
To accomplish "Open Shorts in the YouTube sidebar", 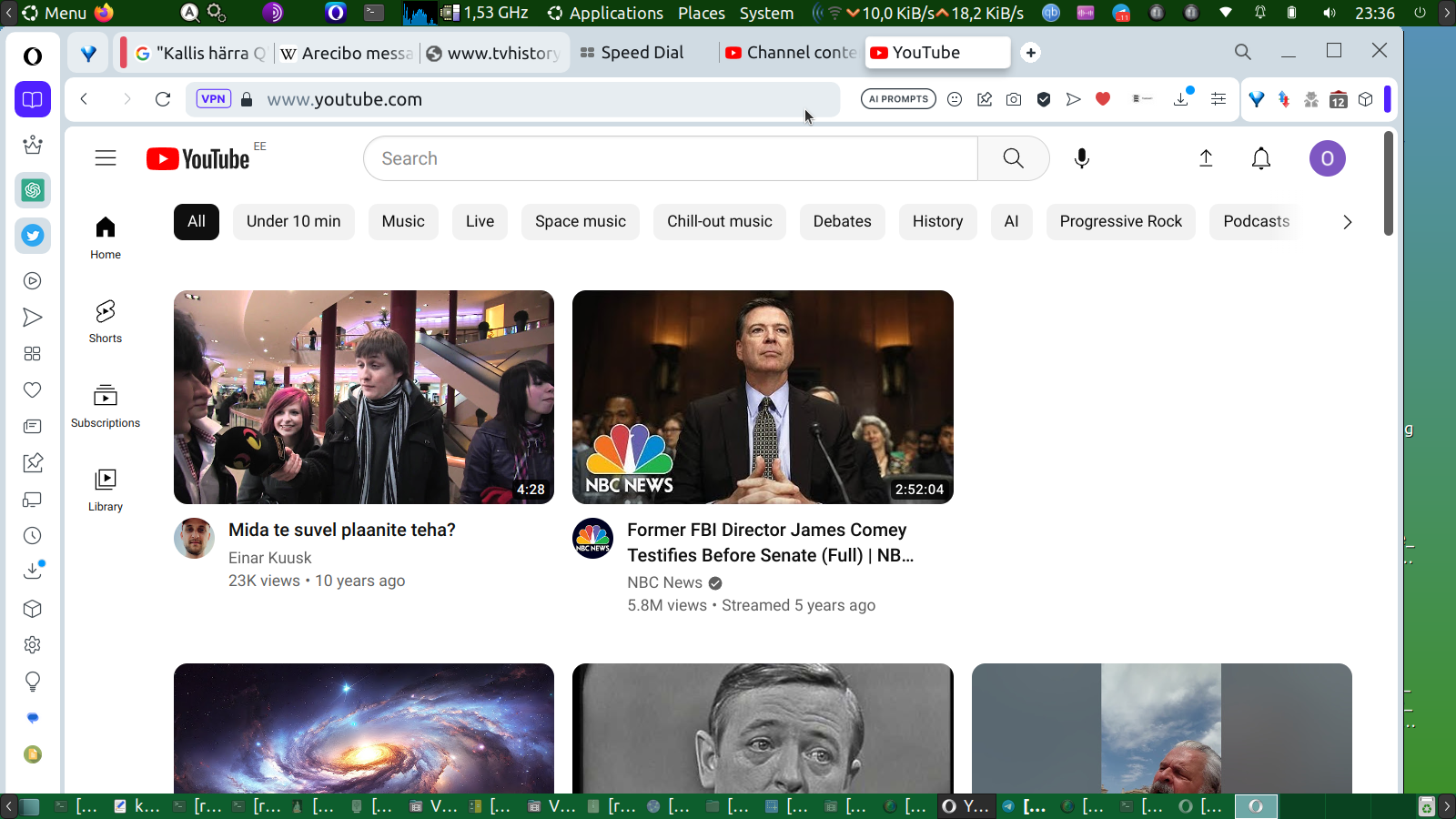I will [106, 321].
